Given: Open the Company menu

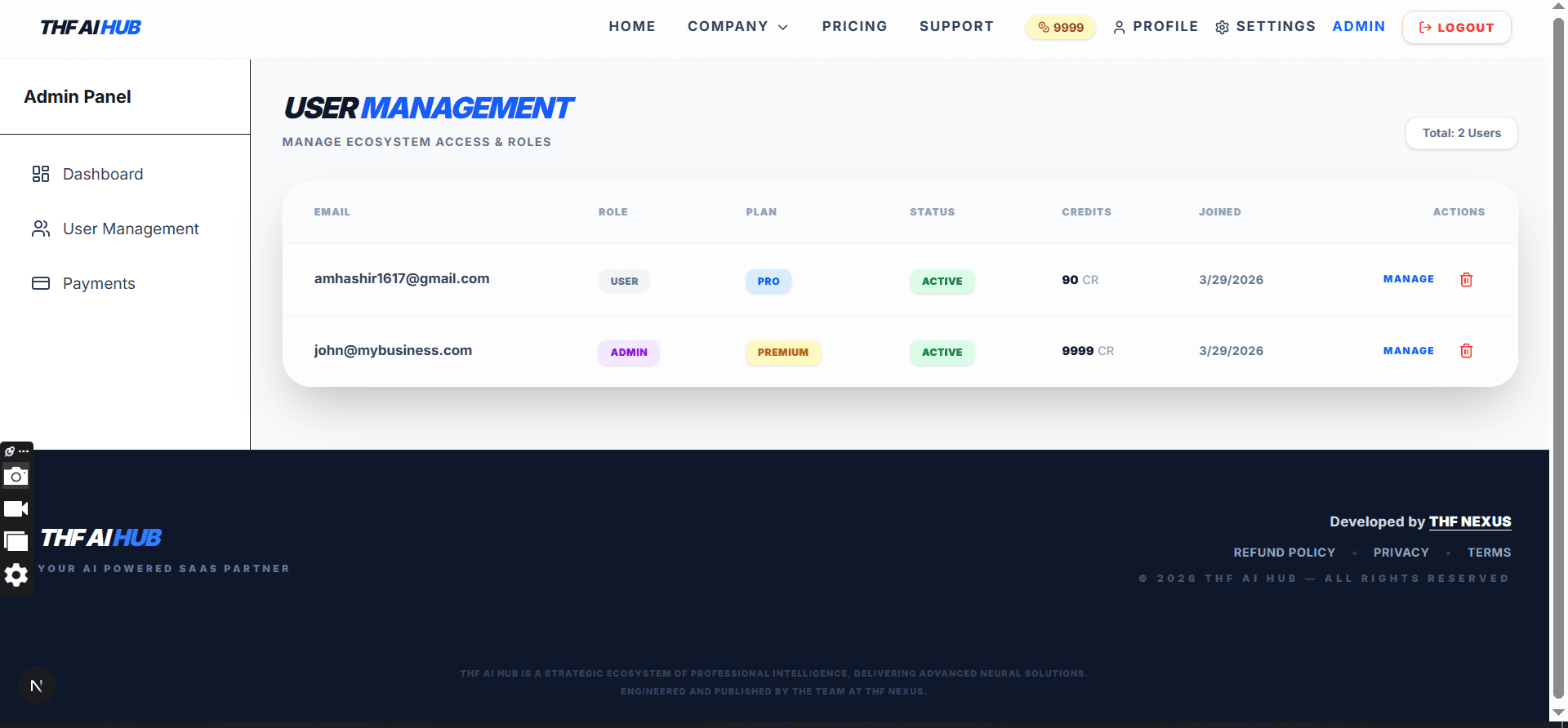Looking at the screenshot, I should pos(738,26).
